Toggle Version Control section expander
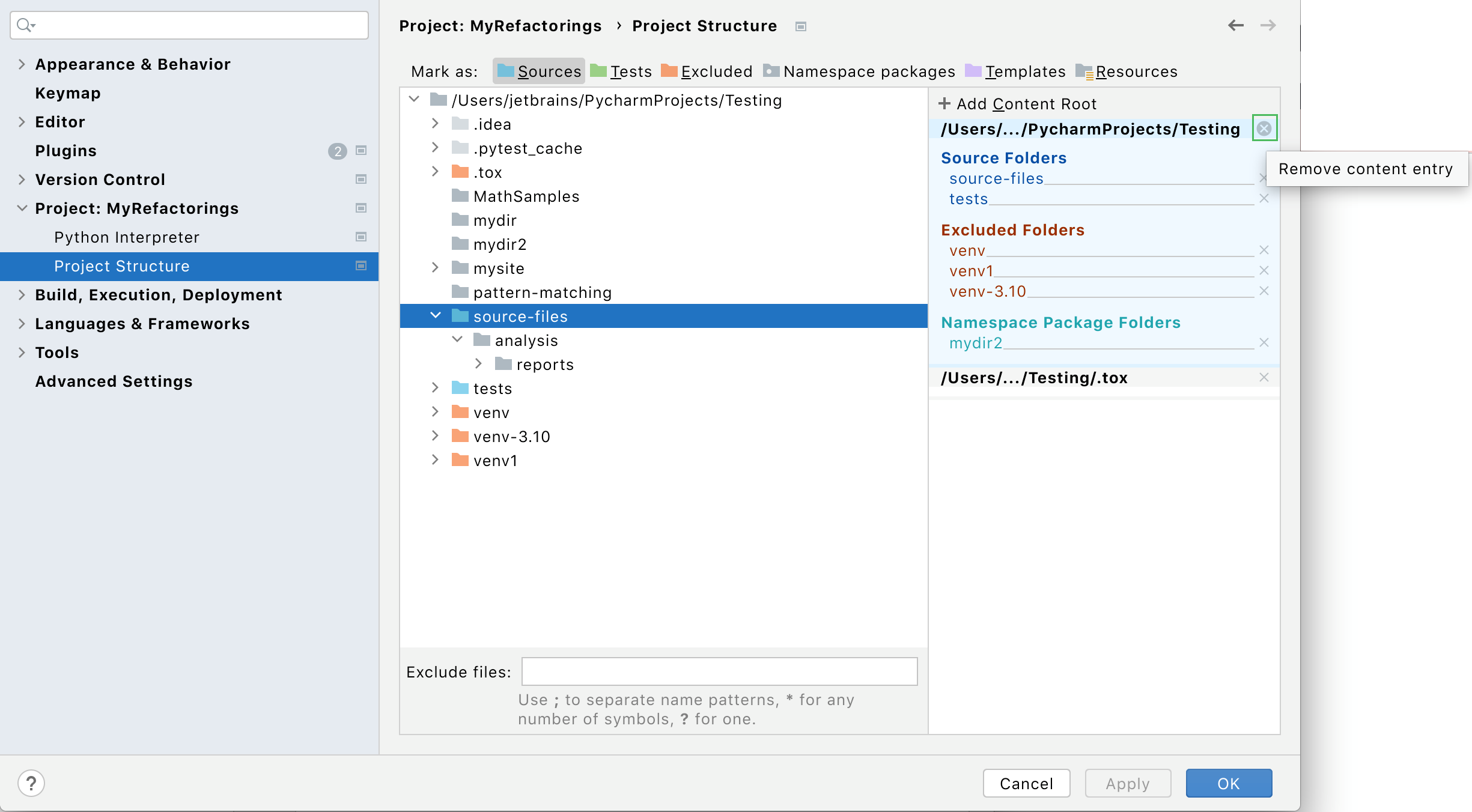This screenshot has height=812, width=1472. click(22, 179)
